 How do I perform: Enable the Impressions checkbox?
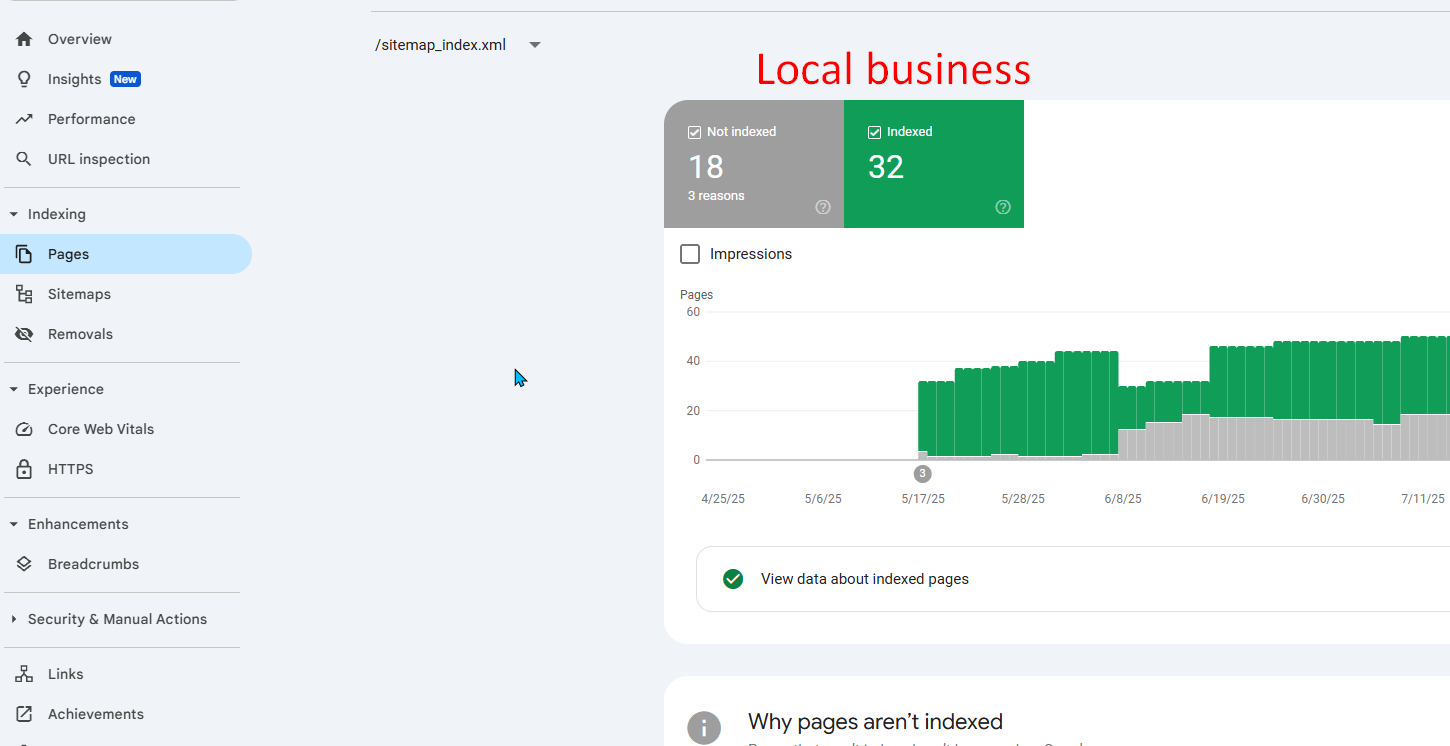click(x=690, y=254)
